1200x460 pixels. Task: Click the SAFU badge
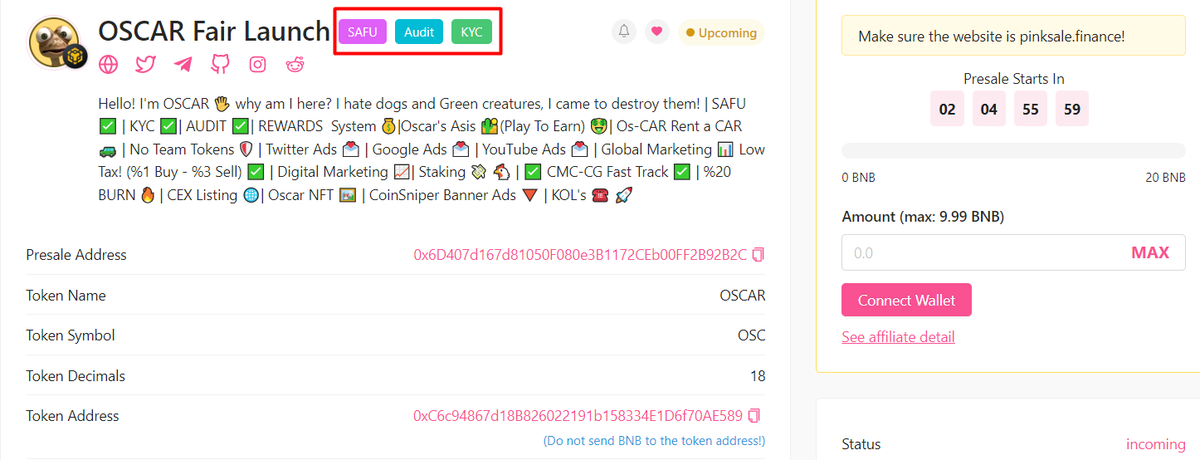tap(363, 32)
